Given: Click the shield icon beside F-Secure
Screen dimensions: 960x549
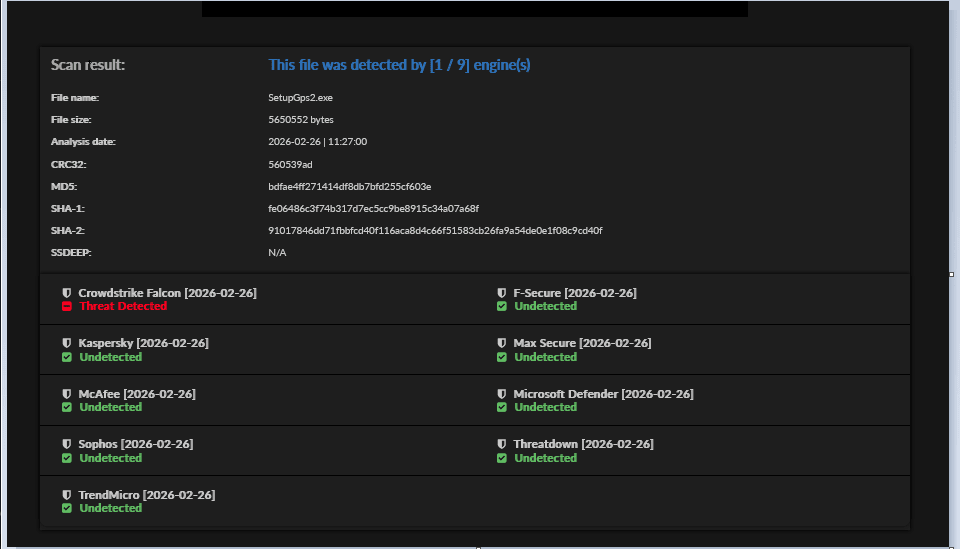Looking at the screenshot, I should (x=501, y=293).
